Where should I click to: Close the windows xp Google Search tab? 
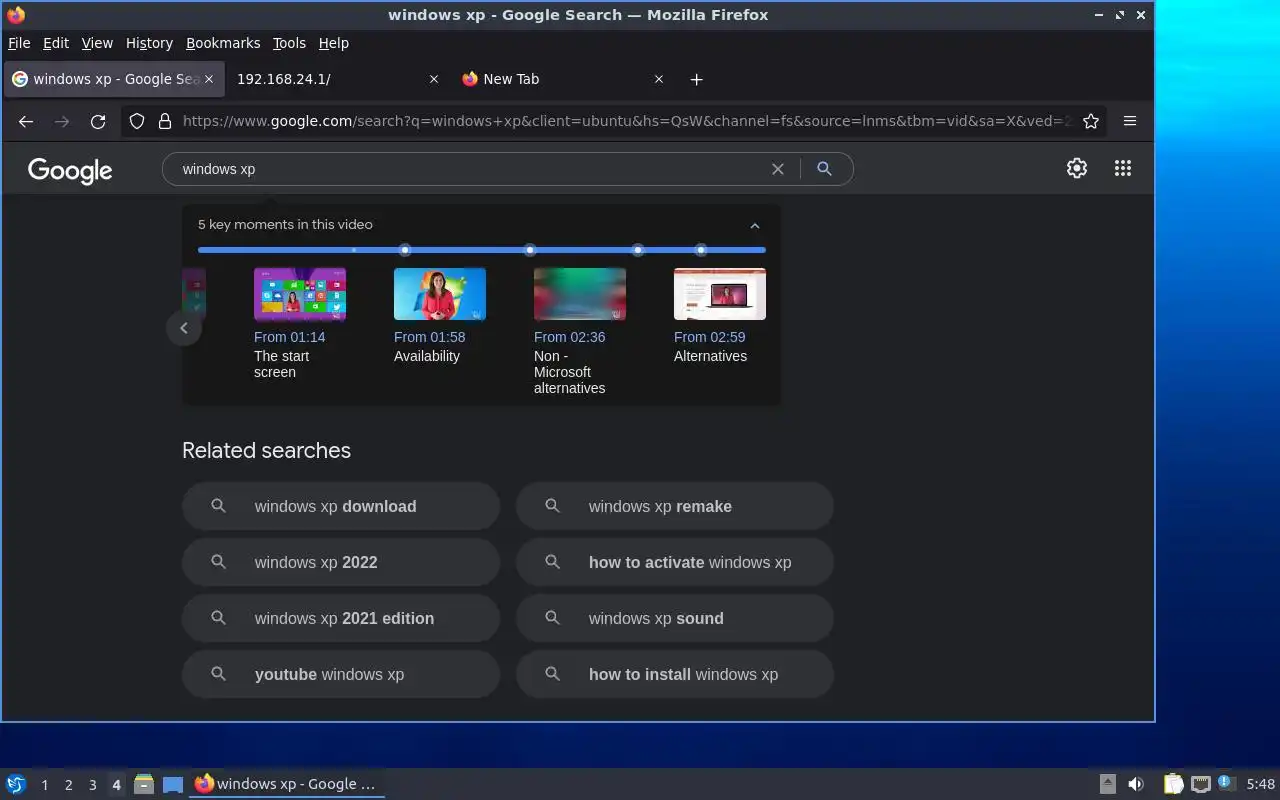click(x=209, y=79)
